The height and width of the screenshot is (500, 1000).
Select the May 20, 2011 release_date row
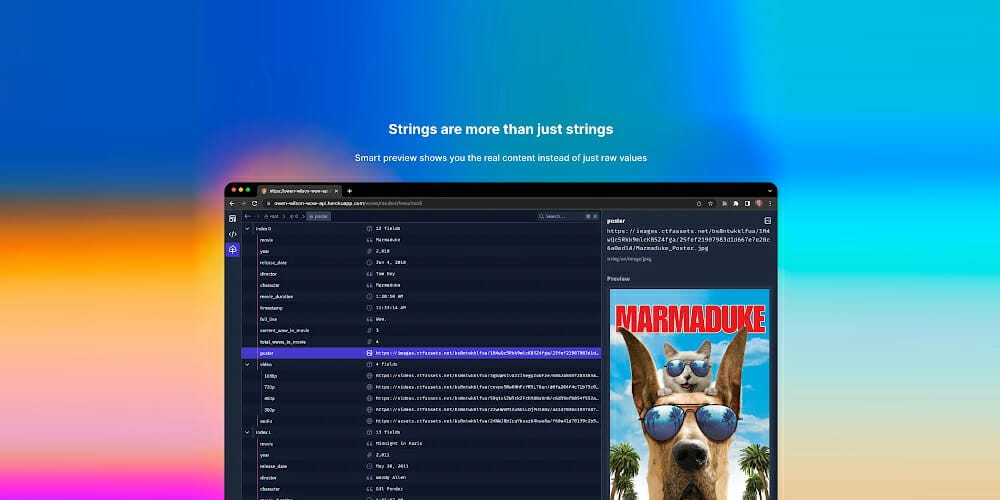point(422,466)
